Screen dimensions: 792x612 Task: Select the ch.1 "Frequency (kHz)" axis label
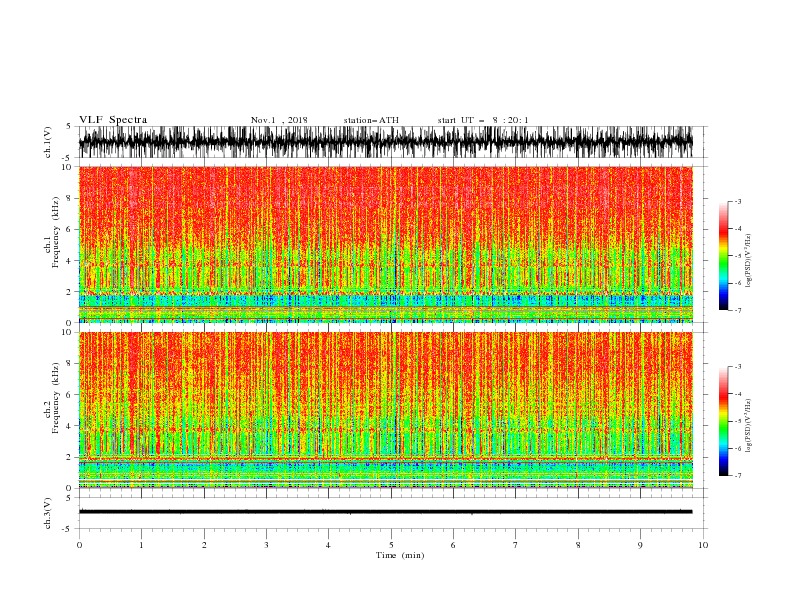click(x=56, y=232)
